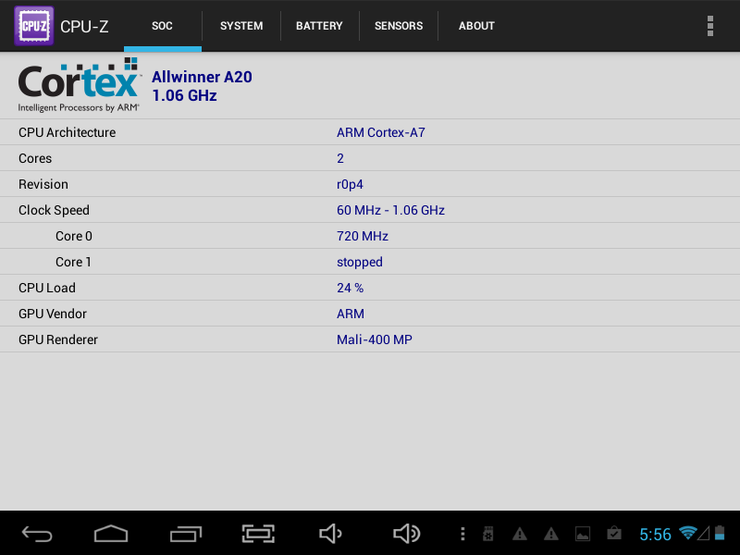Open the SENSORS tab
740x555 pixels.
pos(398,26)
